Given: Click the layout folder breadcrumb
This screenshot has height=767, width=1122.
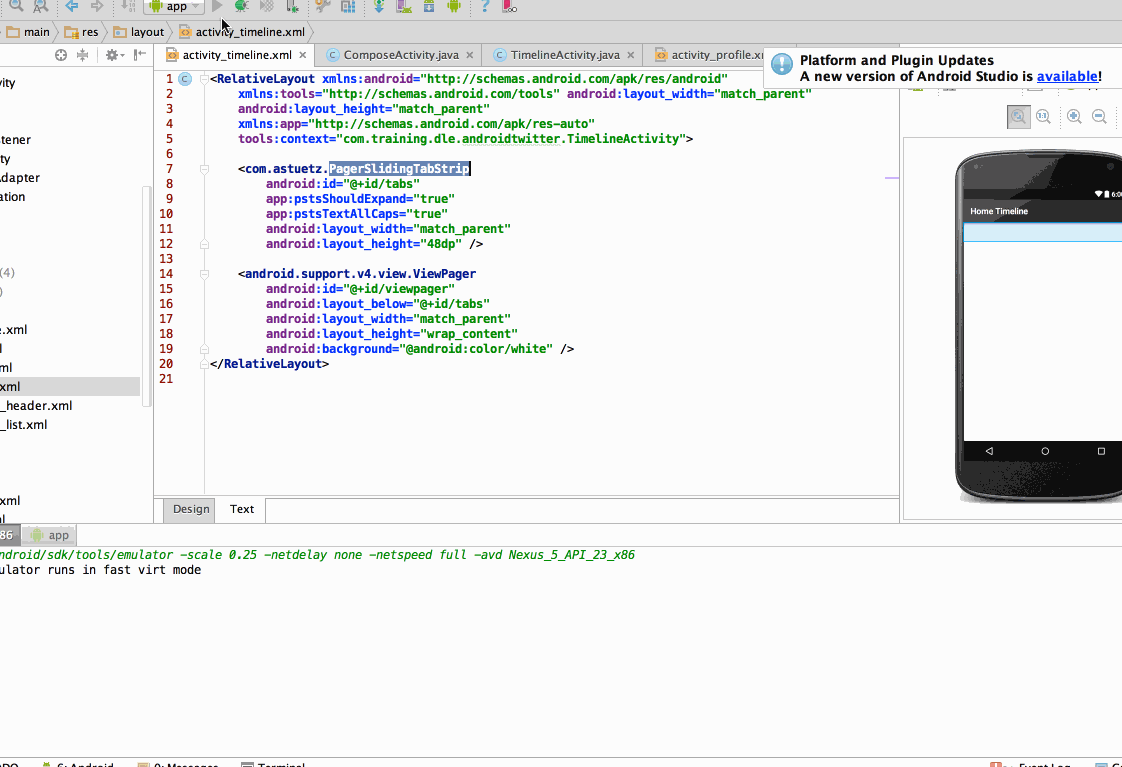Looking at the screenshot, I should (x=139, y=32).
